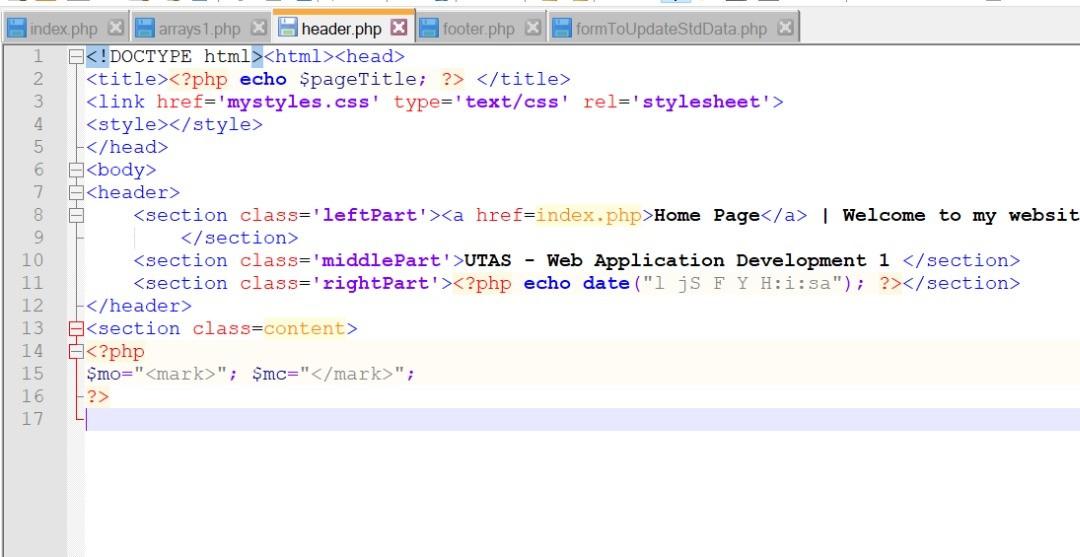The height and width of the screenshot is (557, 1080).
Task: Click the $mo variable assignment
Action: pos(163,374)
